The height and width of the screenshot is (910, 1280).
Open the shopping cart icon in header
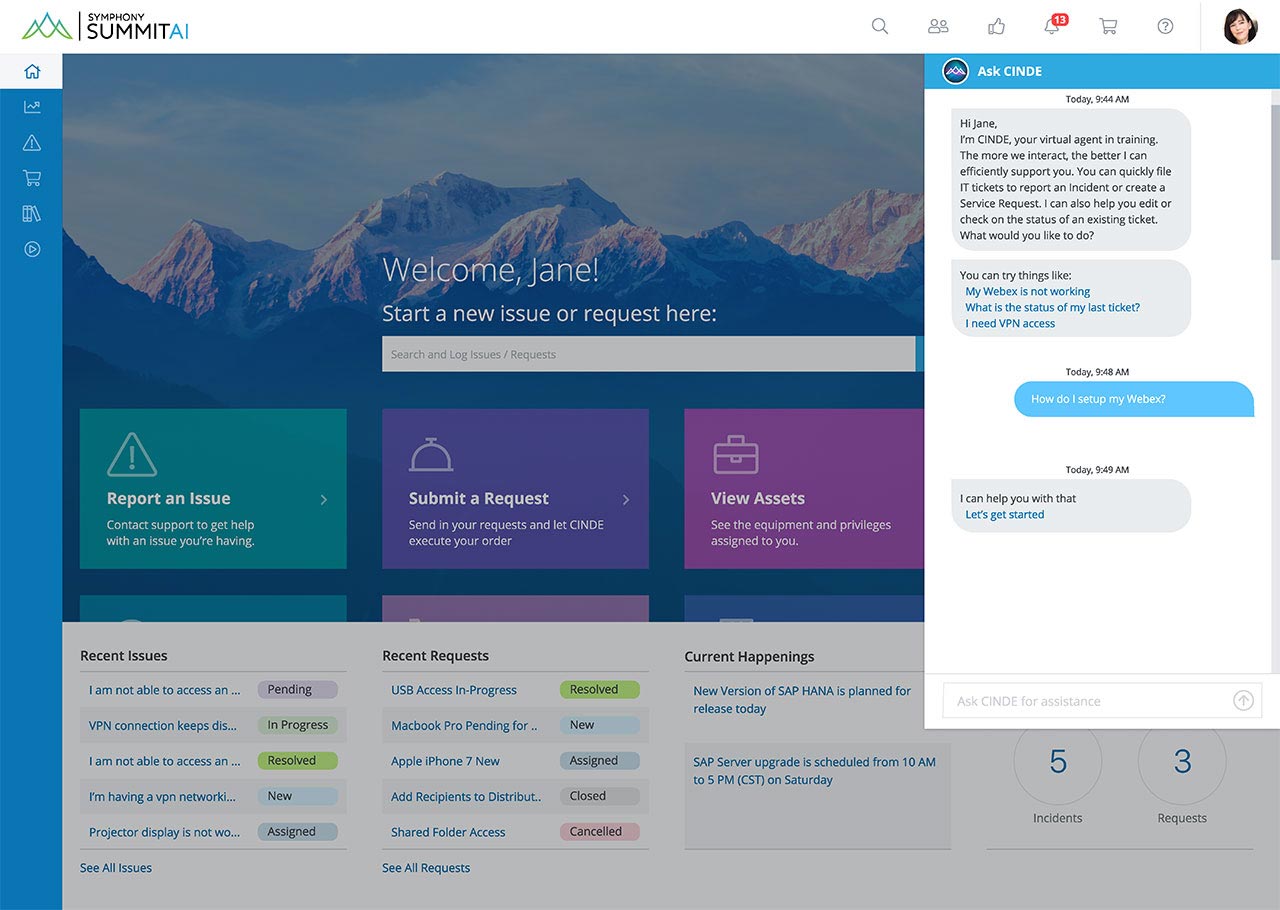[x=1108, y=27]
